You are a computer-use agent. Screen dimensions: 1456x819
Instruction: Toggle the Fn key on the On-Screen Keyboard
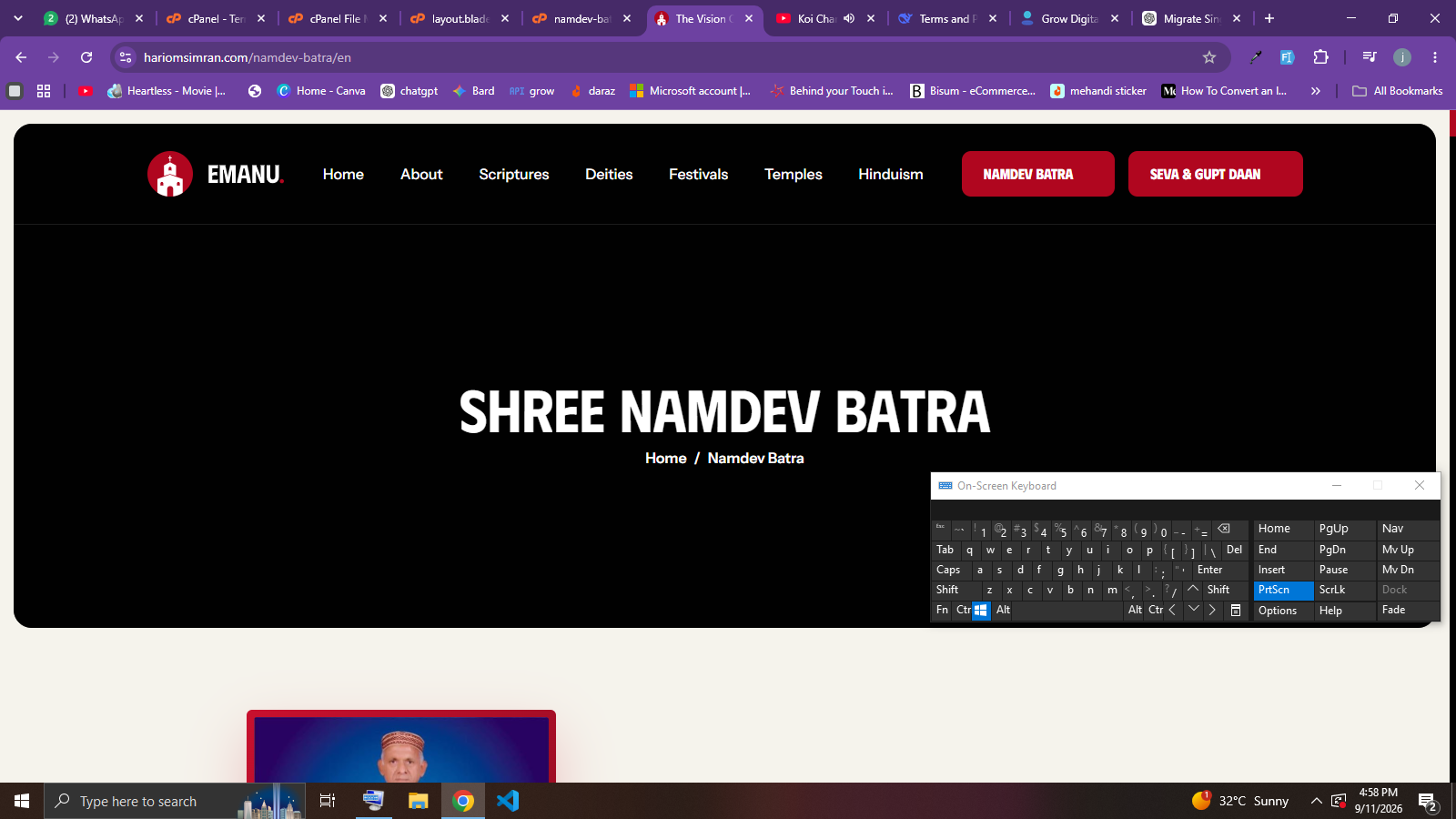pyautogui.click(x=942, y=611)
